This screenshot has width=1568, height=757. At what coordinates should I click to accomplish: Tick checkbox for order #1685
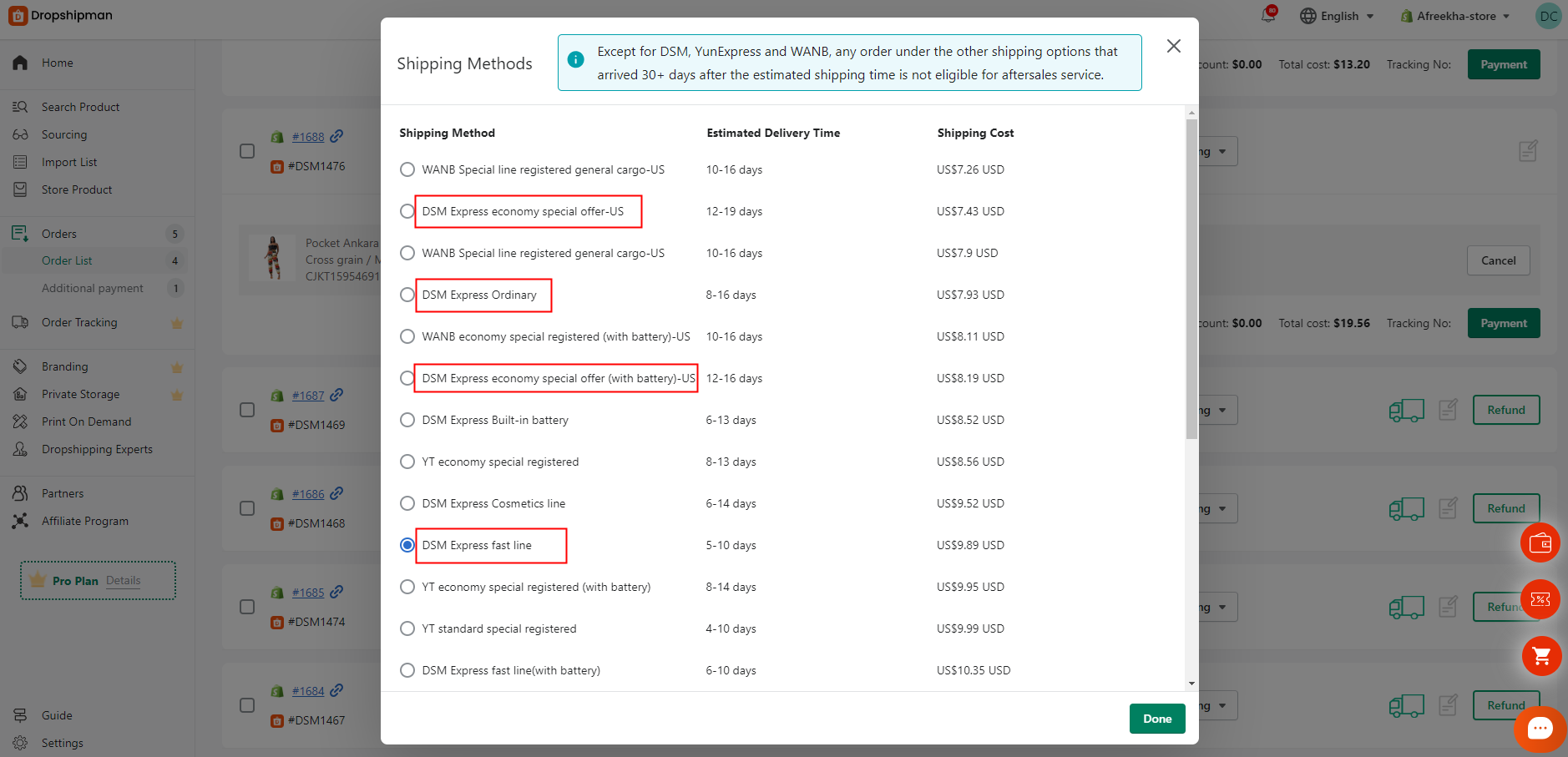tap(247, 607)
